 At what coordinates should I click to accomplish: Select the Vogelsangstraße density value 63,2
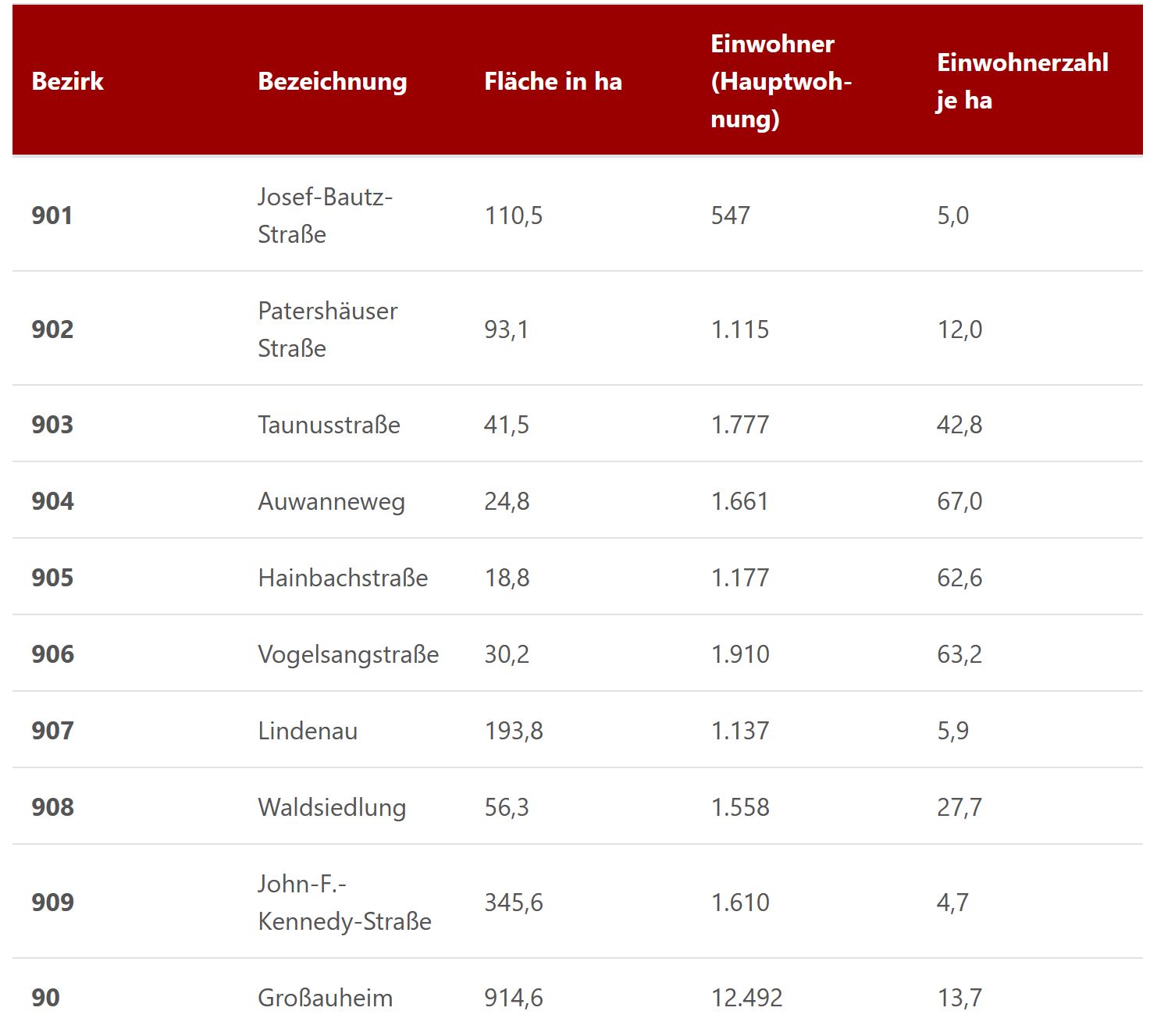pyautogui.click(x=960, y=654)
